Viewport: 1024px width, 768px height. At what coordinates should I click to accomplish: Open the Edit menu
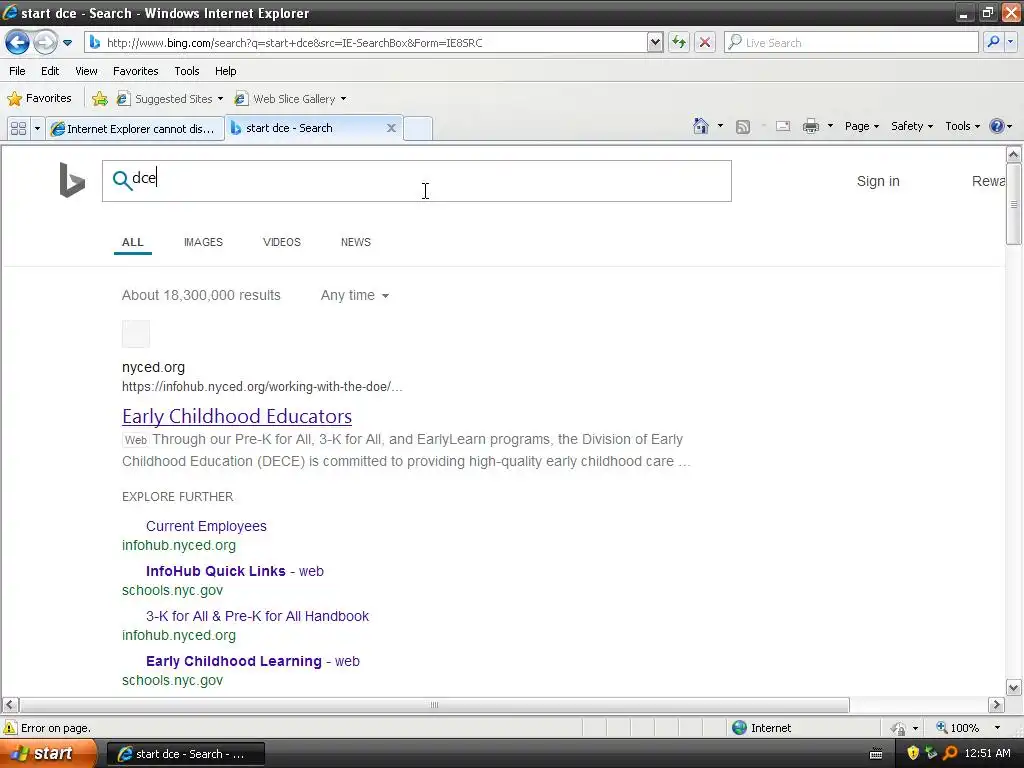[x=50, y=71]
